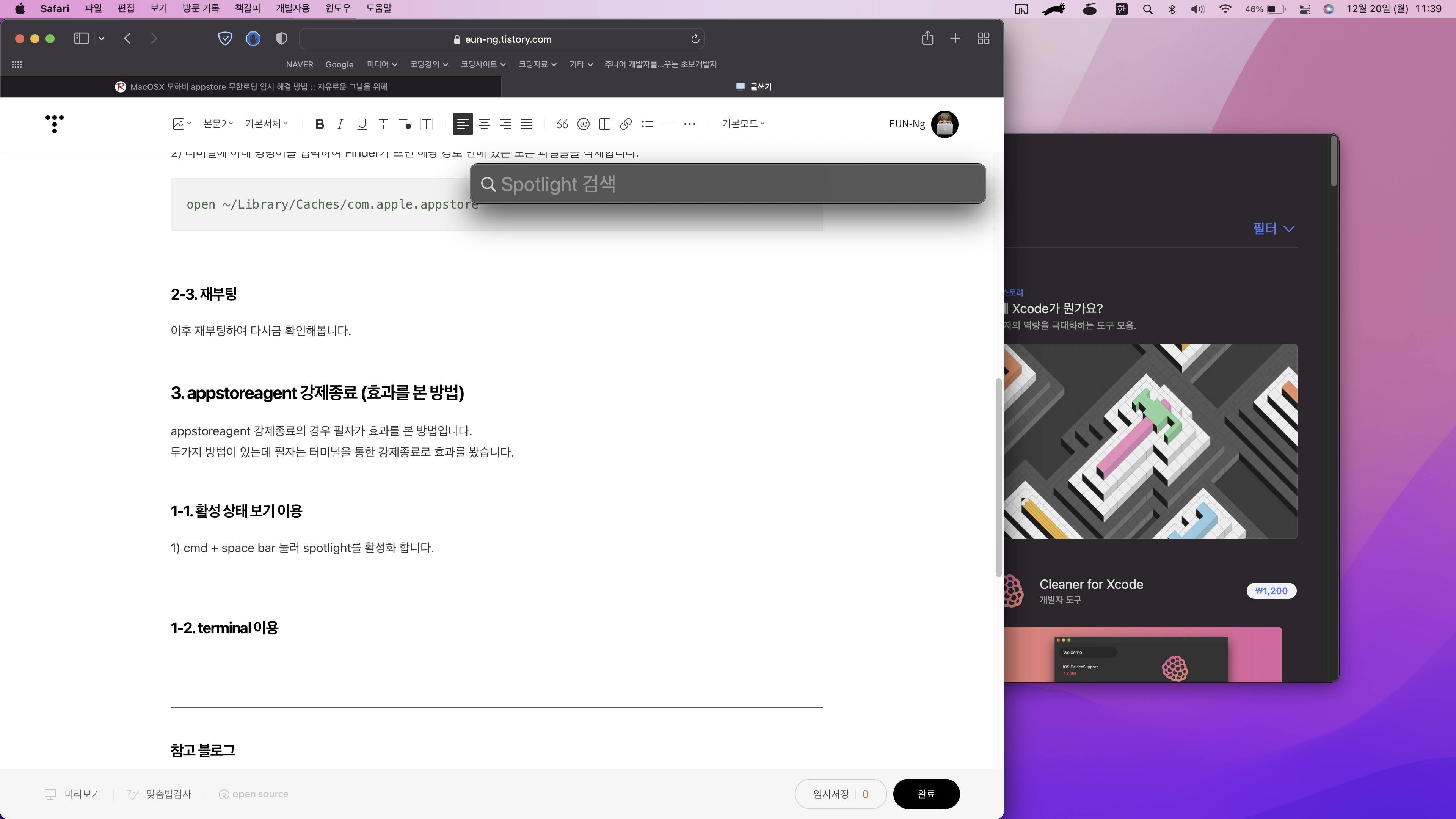The width and height of the screenshot is (1456, 819).
Task: Enable center text alignment
Action: tap(485, 124)
